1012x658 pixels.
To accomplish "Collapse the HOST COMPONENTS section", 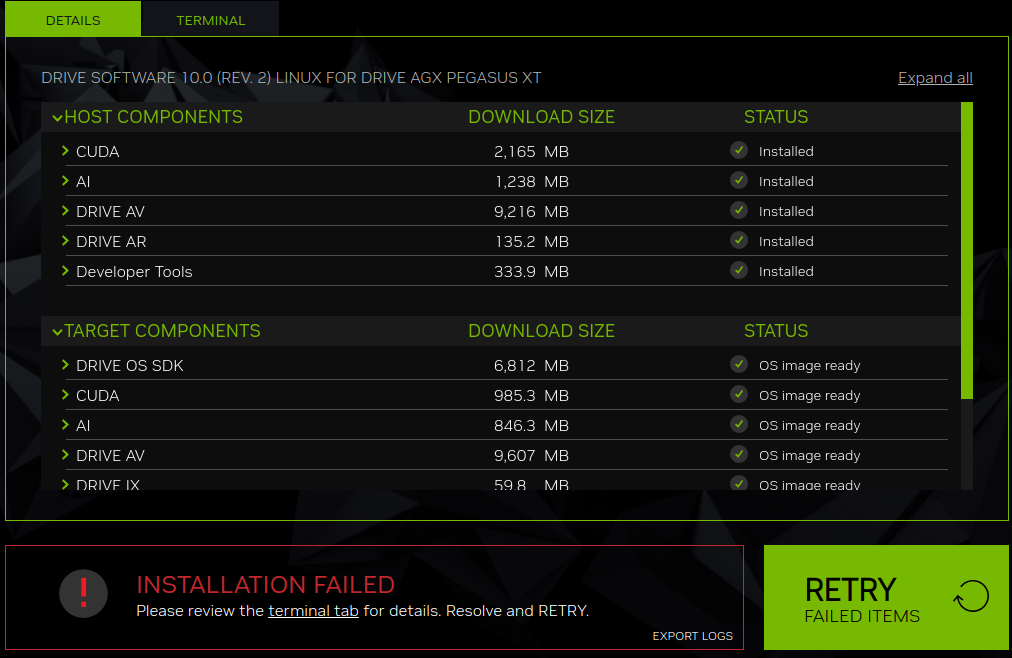I will pos(57,118).
